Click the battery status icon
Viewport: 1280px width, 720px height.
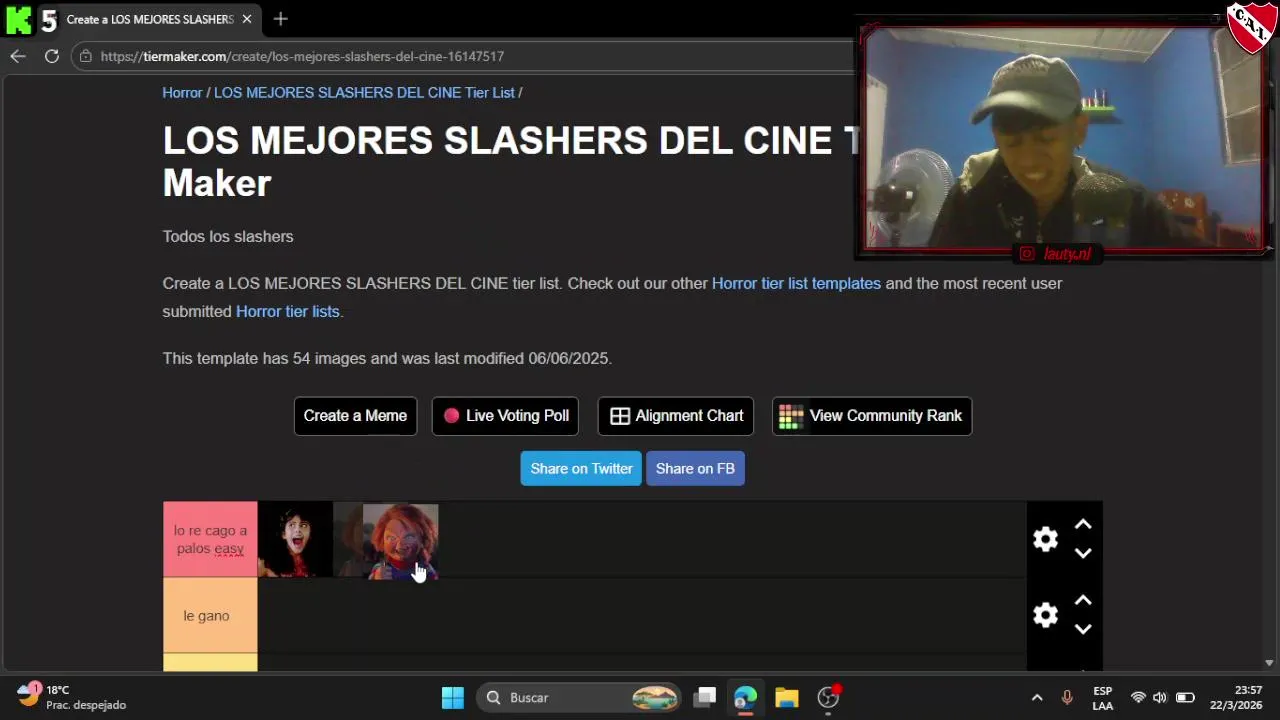pos(1185,698)
